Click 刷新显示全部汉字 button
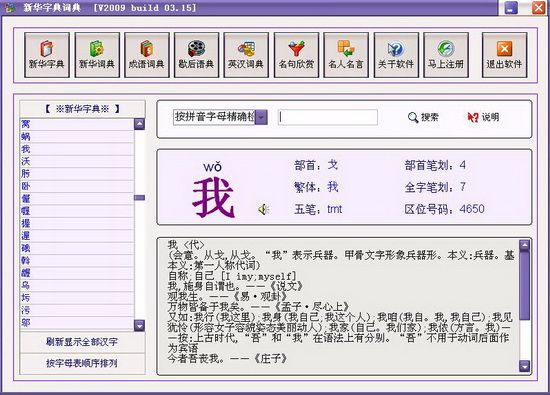 [x=82, y=342]
